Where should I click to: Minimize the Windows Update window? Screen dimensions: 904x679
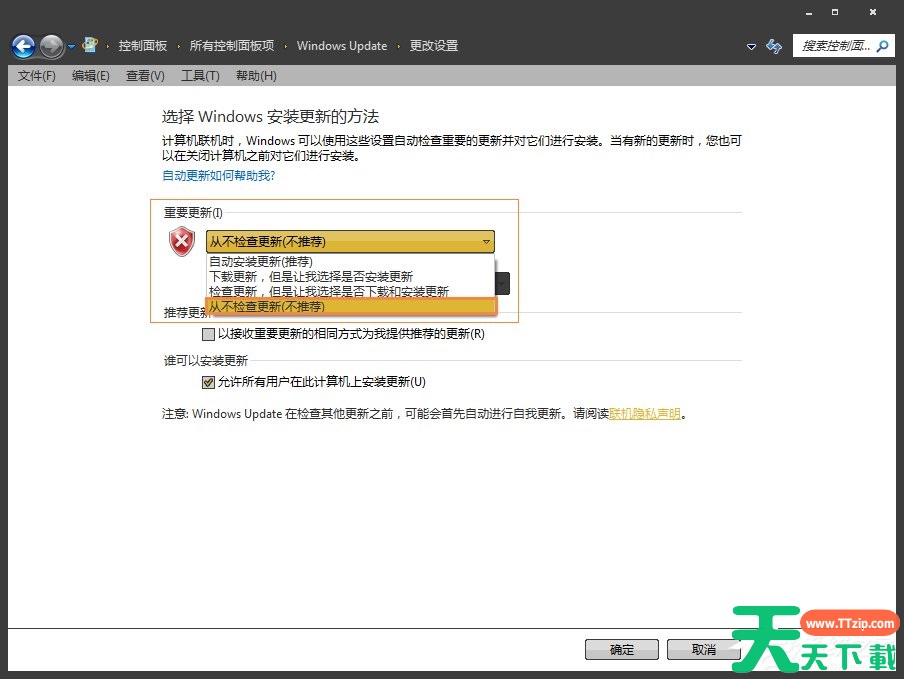click(x=809, y=12)
